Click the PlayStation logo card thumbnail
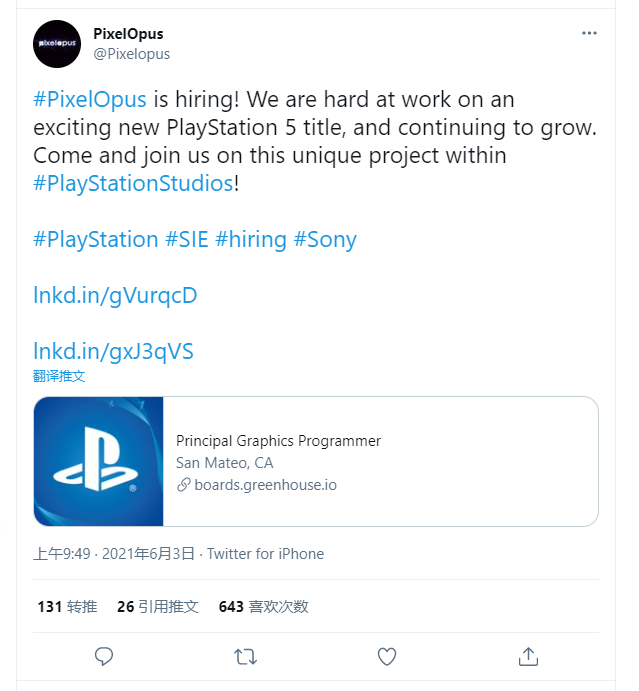 pyautogui.click(x=99, y=461)
